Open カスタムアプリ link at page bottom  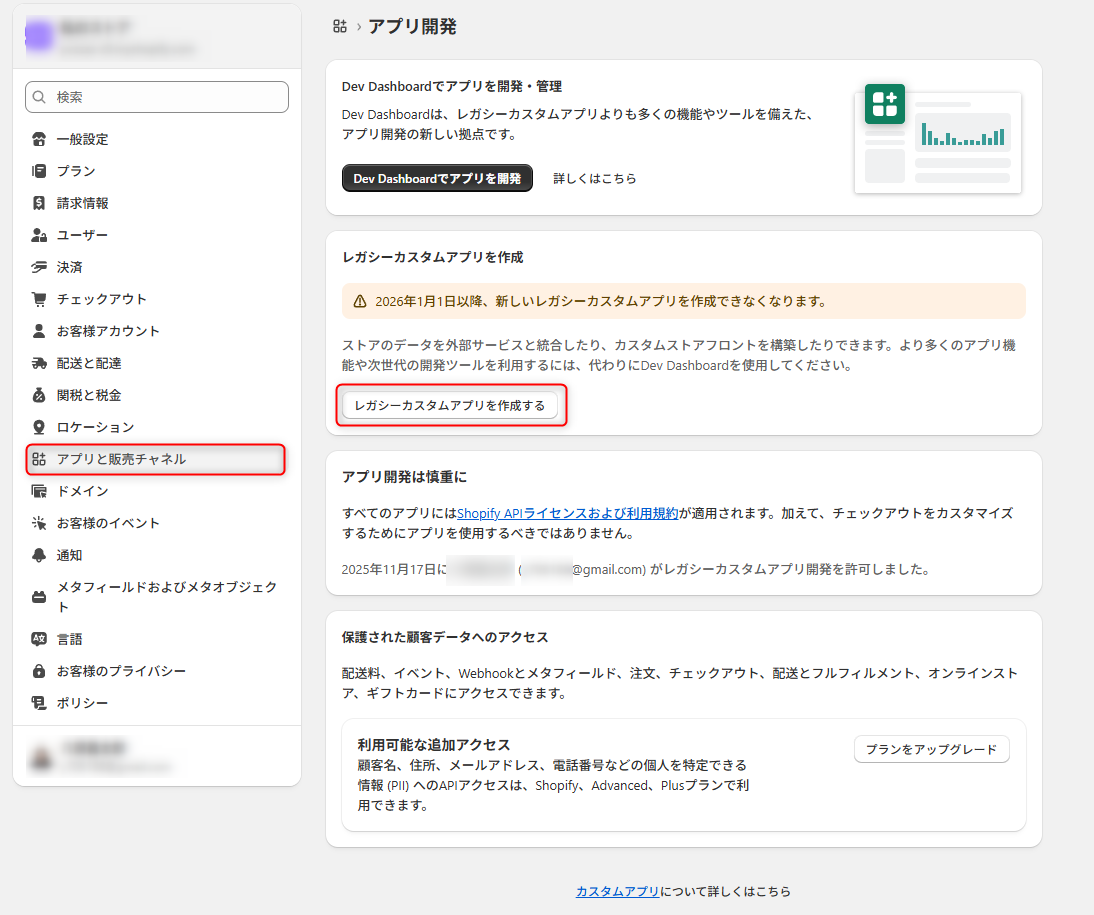[617, 891]
